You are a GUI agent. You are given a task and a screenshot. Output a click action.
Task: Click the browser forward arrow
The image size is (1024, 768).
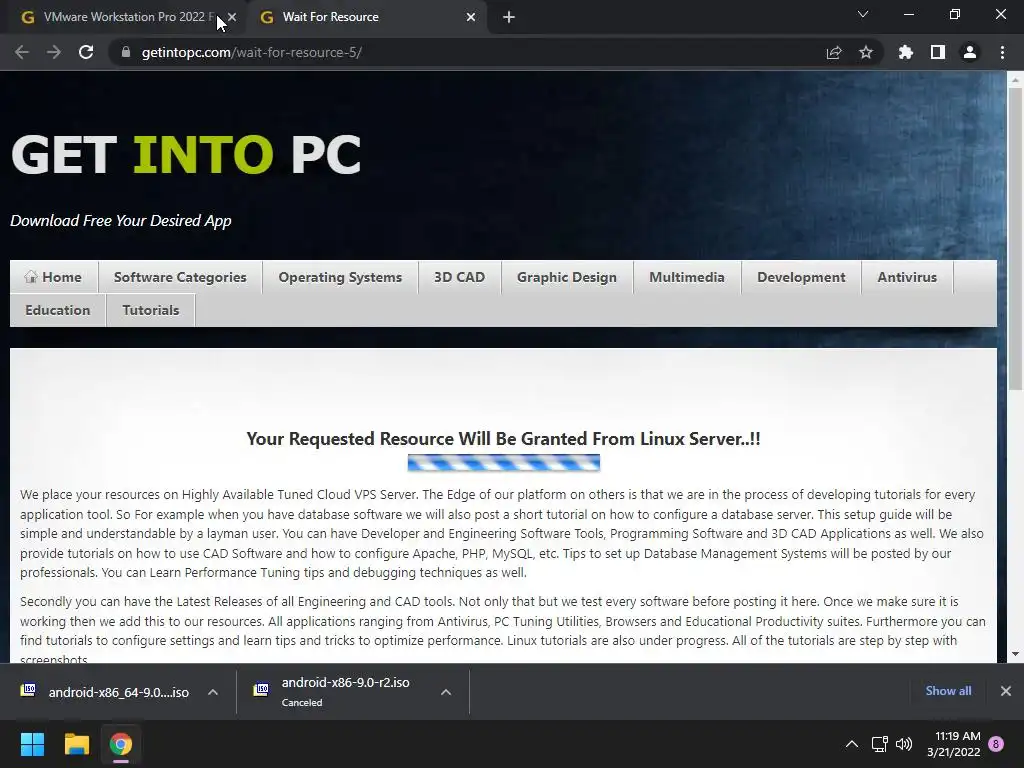54,52
